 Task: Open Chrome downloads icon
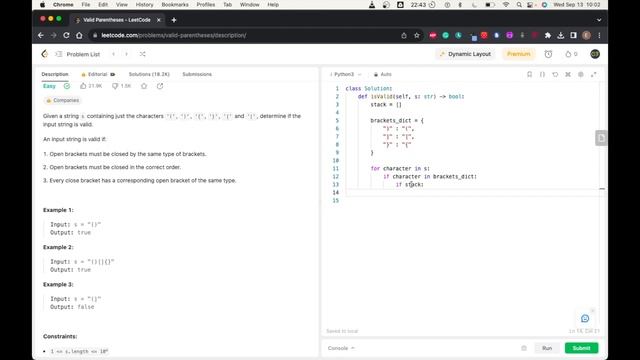[560, 36]
